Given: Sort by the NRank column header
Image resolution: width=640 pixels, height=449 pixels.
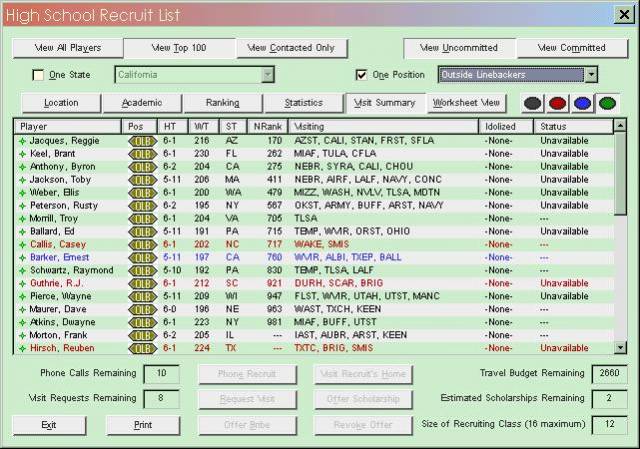Looking at the screenshot, I should [267, 127].
